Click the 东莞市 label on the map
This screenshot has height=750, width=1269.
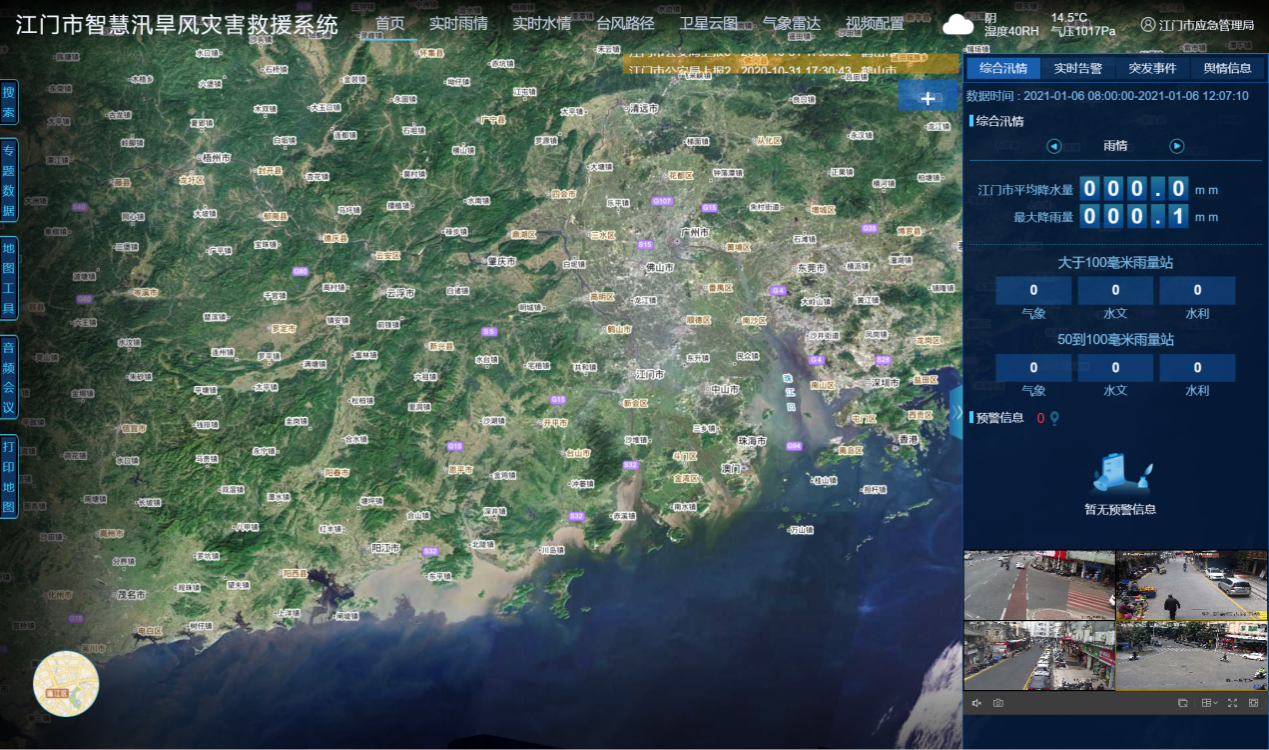pos(810,268)
